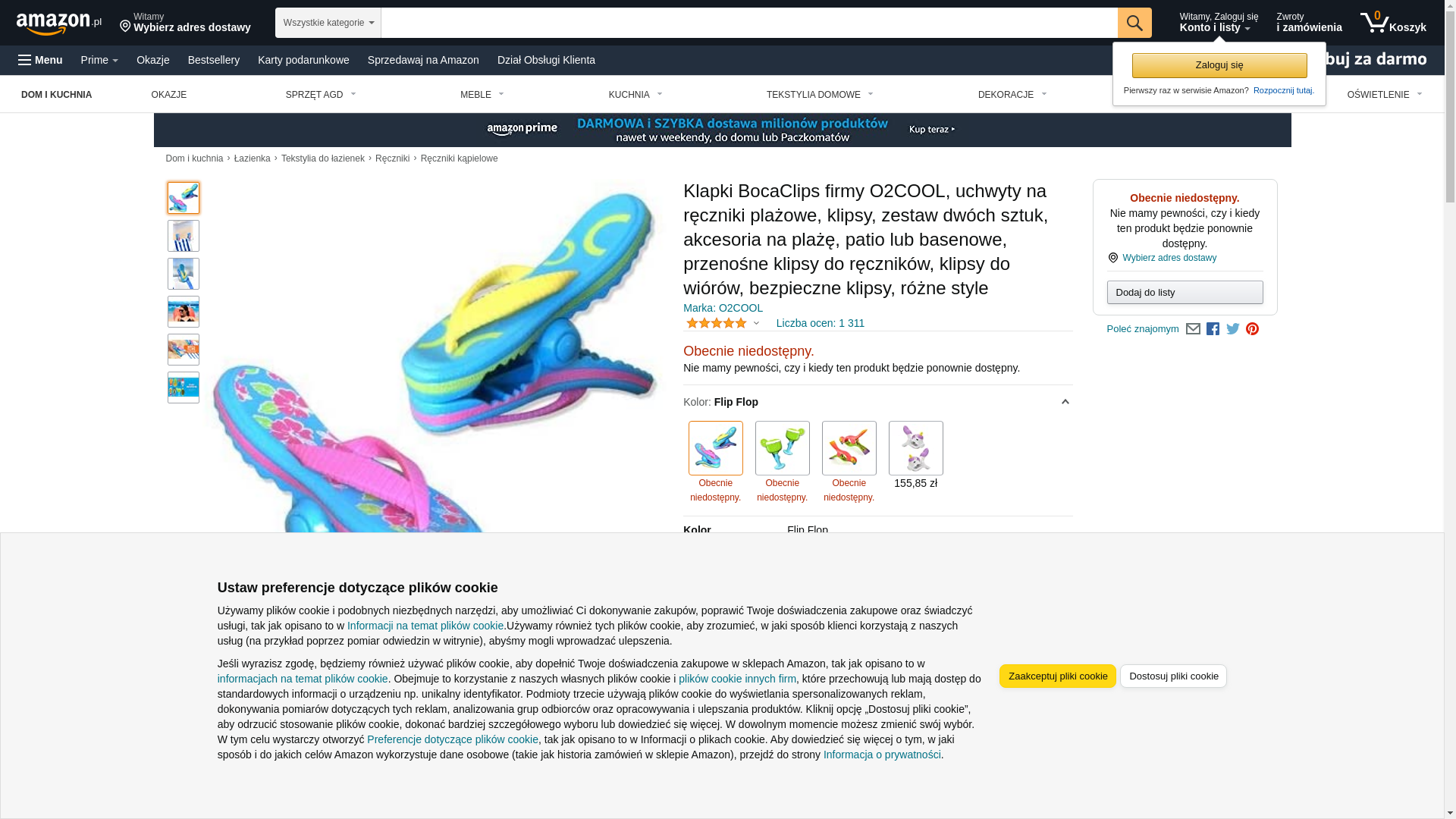
Task: Open the star ratings popover arrow
Action: point(756,323)
